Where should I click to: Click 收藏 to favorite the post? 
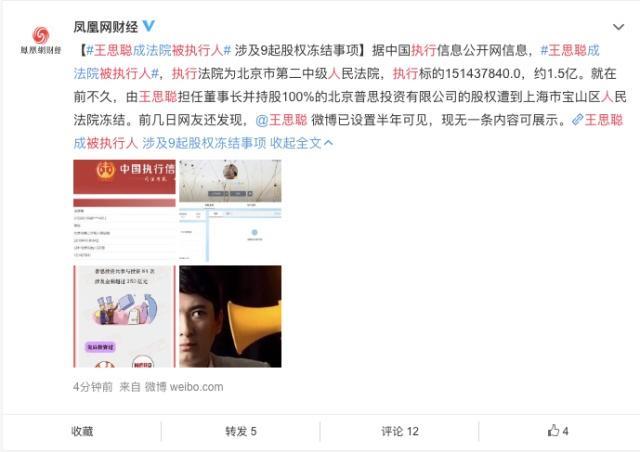(82, 431)
